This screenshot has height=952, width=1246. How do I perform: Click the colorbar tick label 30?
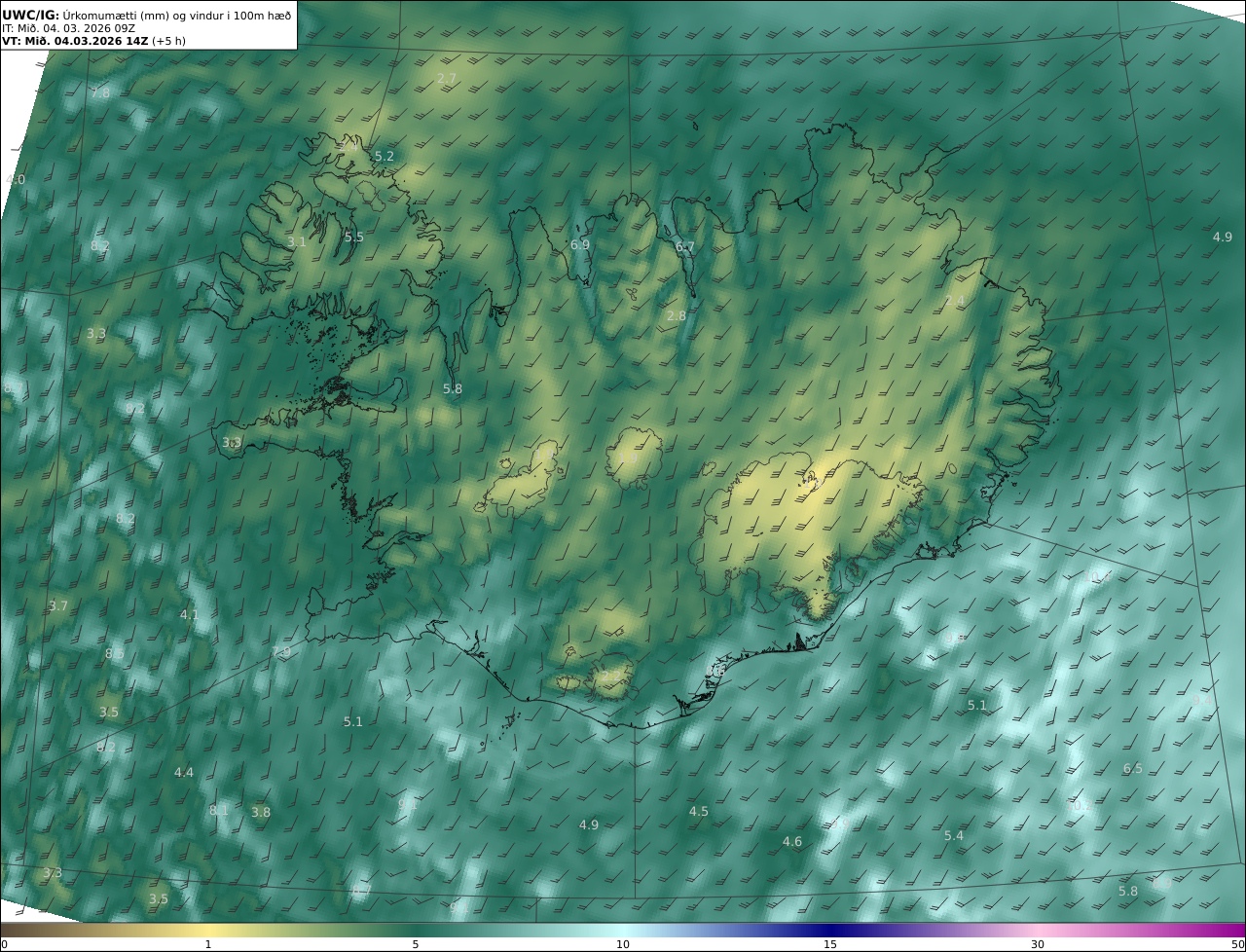[x=1038, y=944]
